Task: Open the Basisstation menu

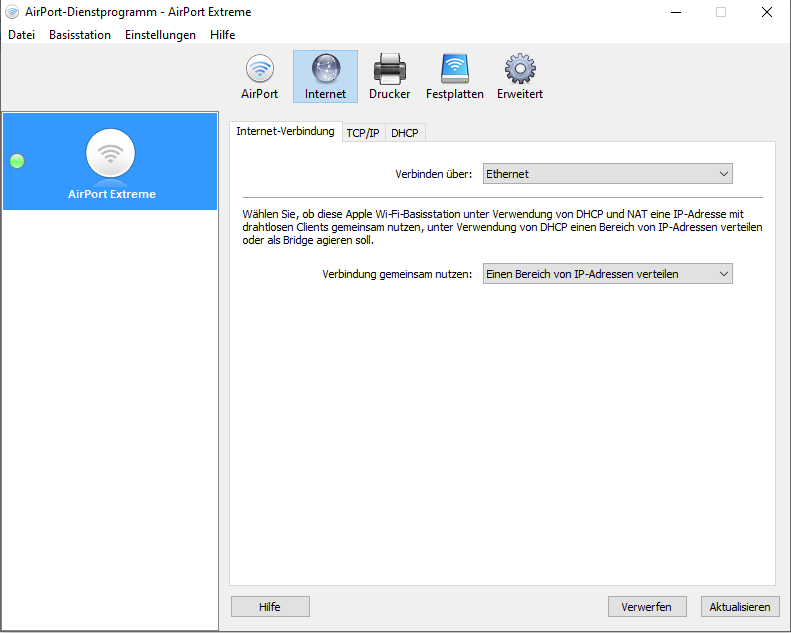Action: 80,35
